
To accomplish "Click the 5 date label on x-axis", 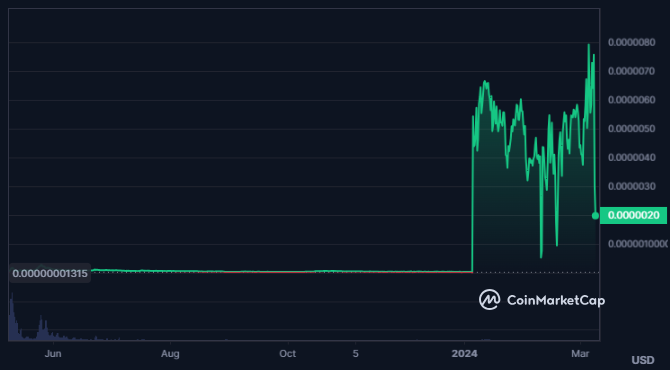I will point(356,354).
